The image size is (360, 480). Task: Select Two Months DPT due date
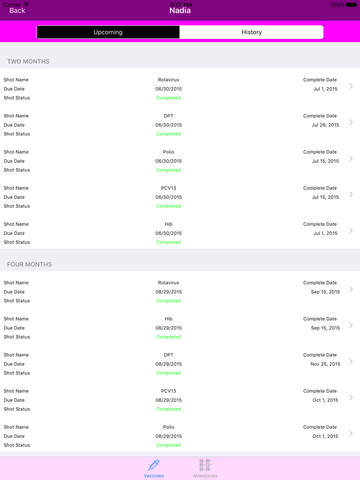coord(169,125)
